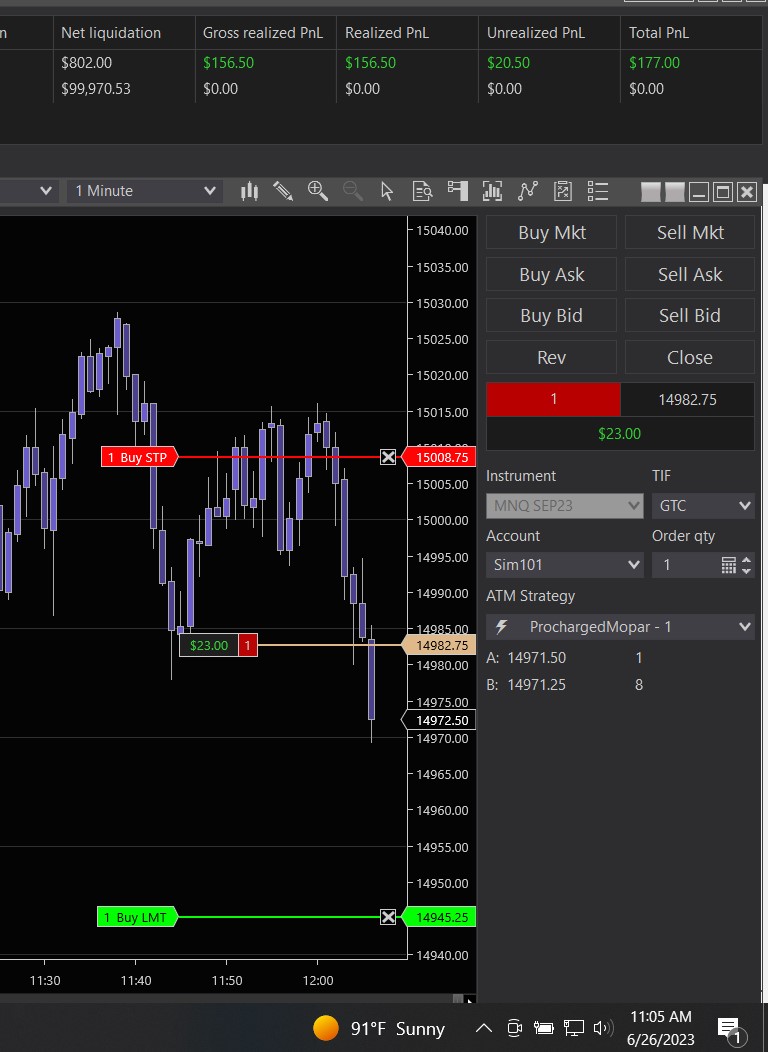
Task: Cancel the Buy STP order with X
Action: coord(388,457)
